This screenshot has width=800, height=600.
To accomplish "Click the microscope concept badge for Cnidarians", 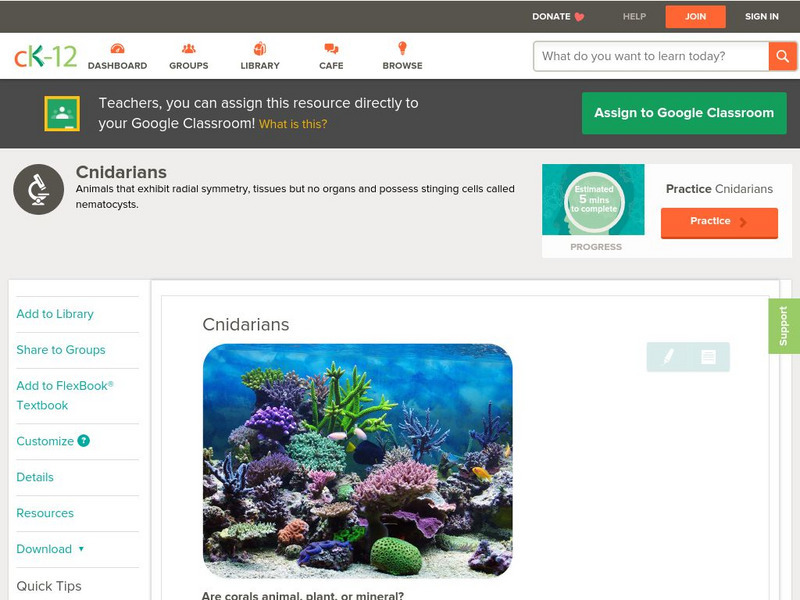I will (x=37, y=189).
